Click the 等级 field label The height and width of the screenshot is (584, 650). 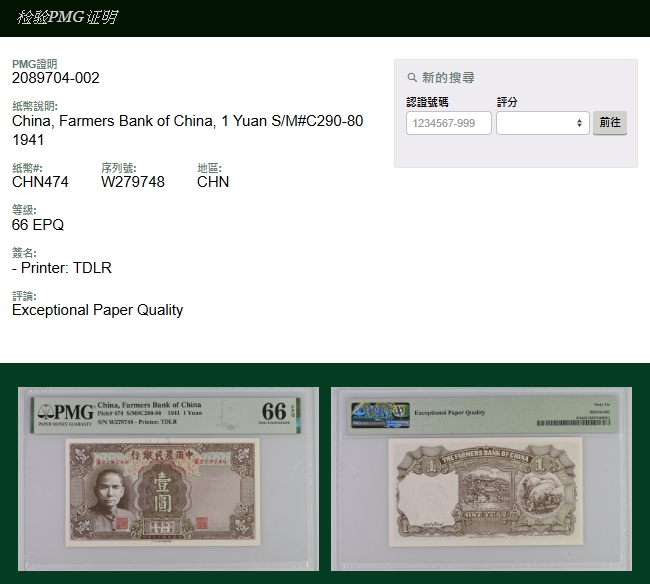point(24,210)
